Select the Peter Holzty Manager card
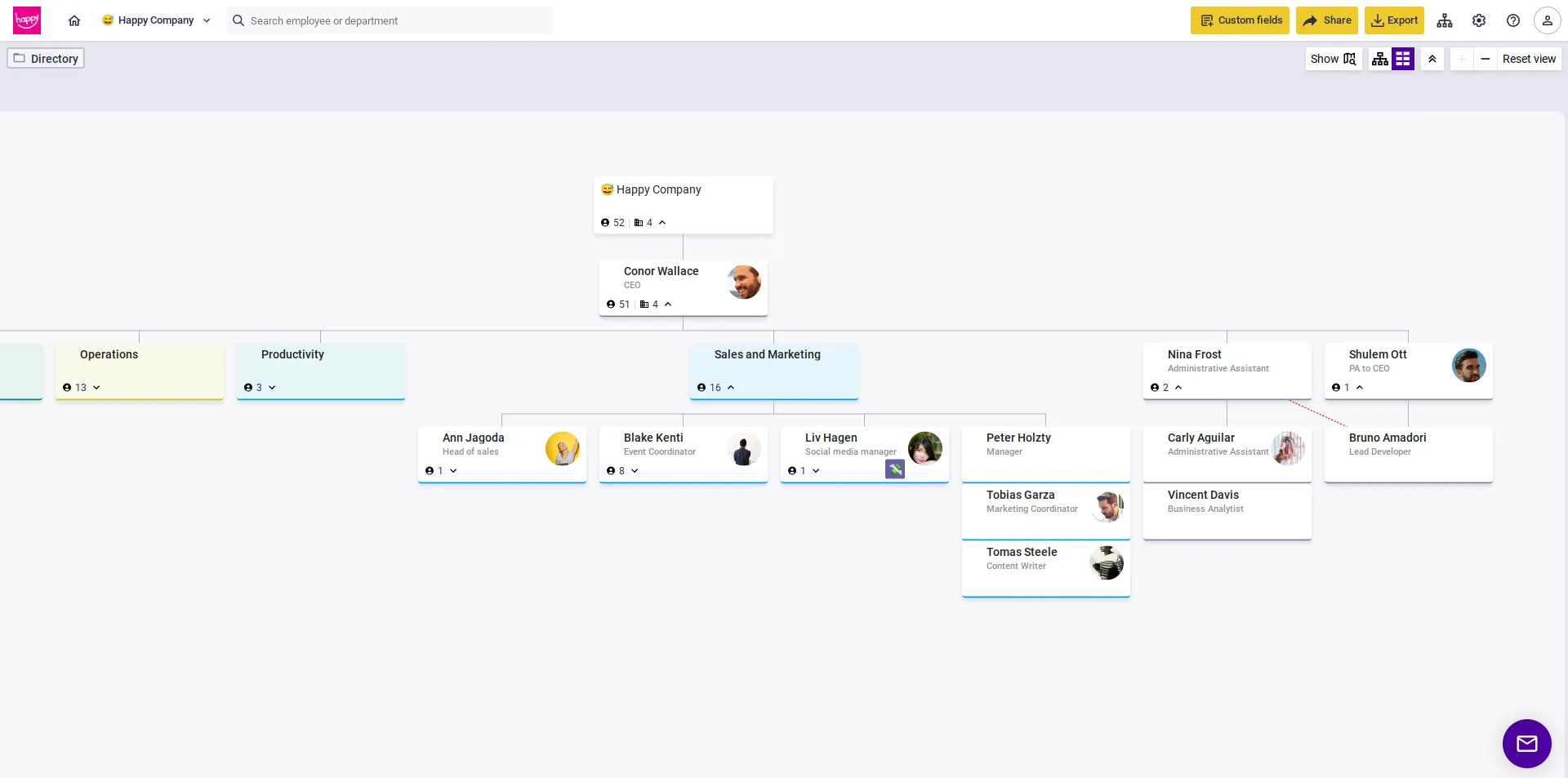 1046,454
